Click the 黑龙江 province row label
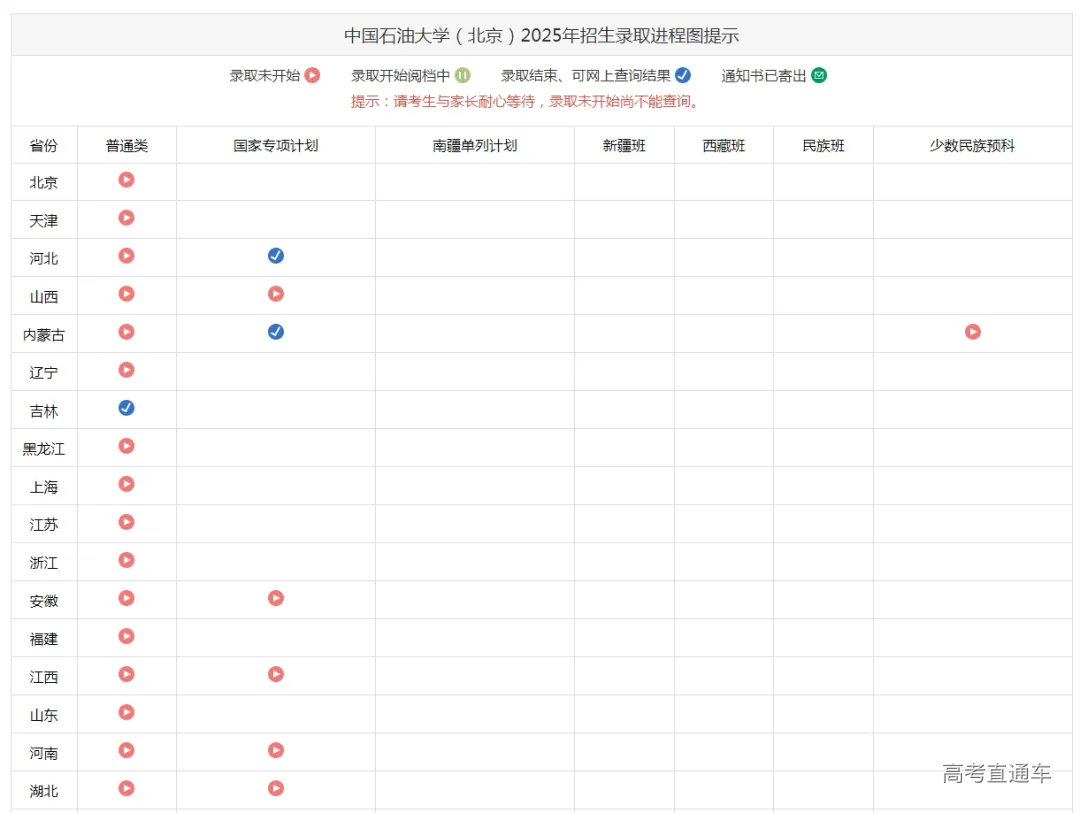 [44, 449]
